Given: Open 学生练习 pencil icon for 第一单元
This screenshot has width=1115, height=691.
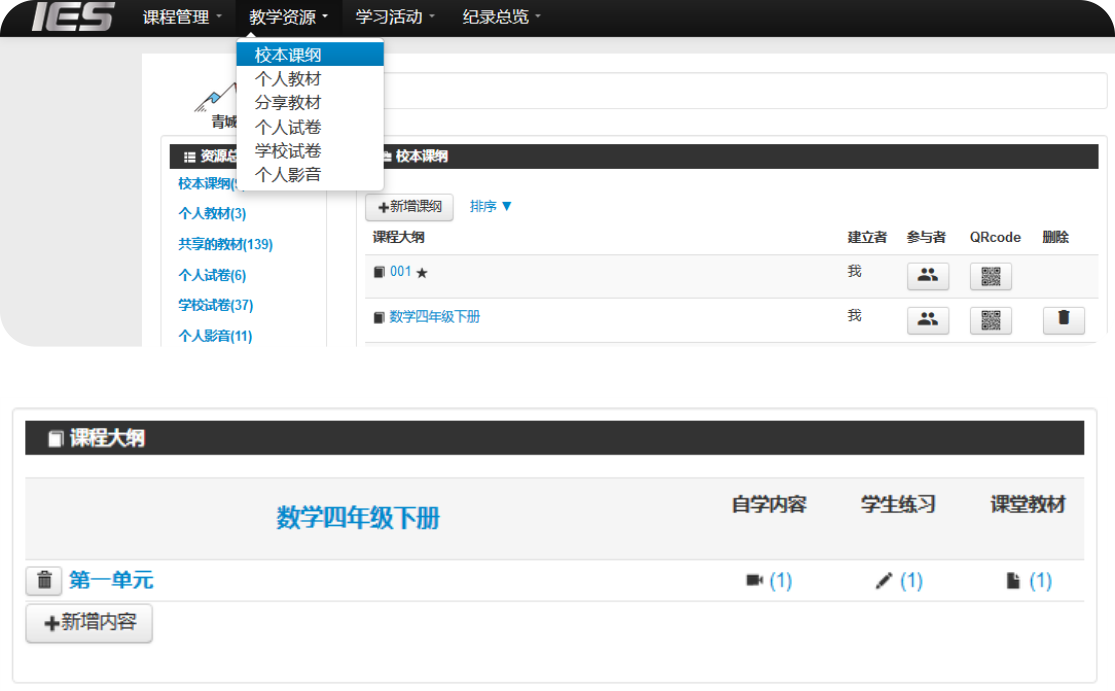Looking at the screenshot, I should tap(884, 581).
